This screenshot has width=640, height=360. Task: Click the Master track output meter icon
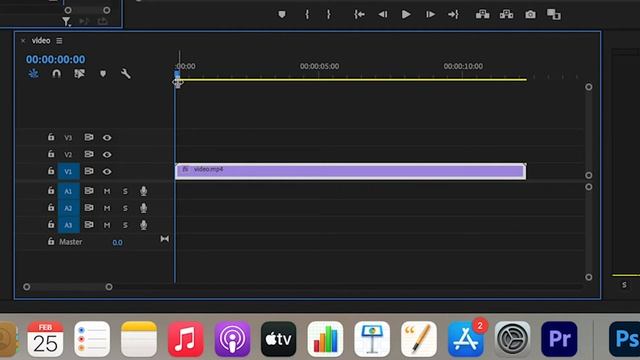(x=164, y=239)
